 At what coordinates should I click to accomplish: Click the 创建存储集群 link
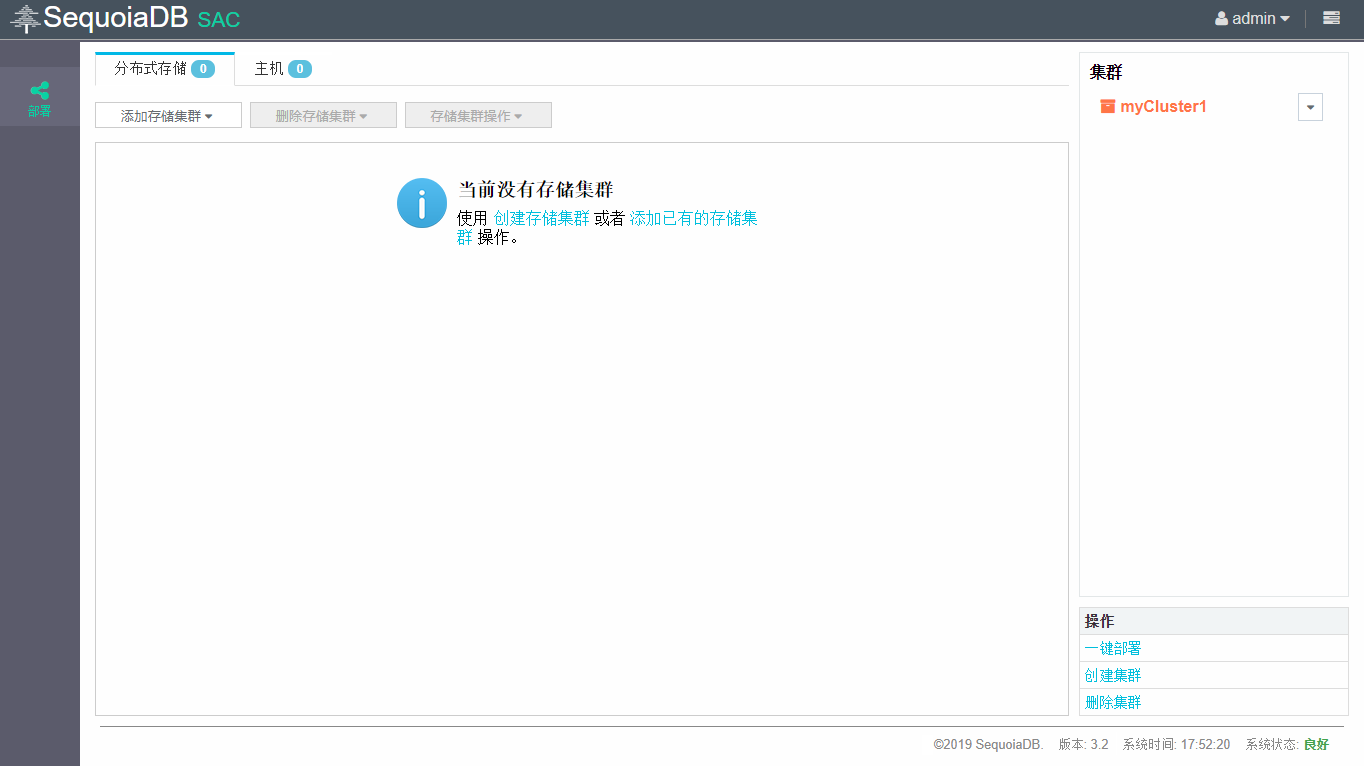pos(541,218)
